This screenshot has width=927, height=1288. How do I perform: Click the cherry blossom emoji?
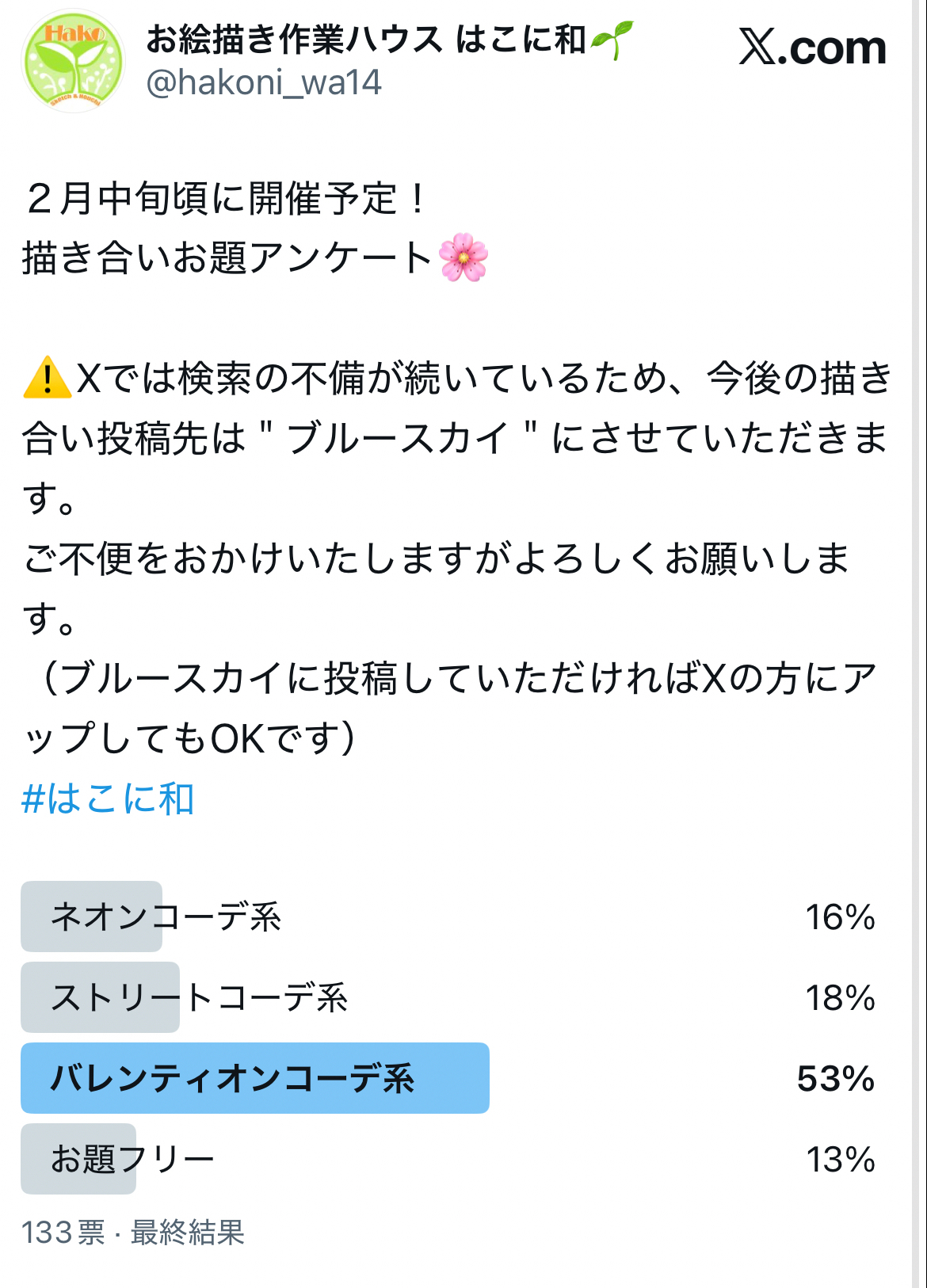tap(463, 258)
